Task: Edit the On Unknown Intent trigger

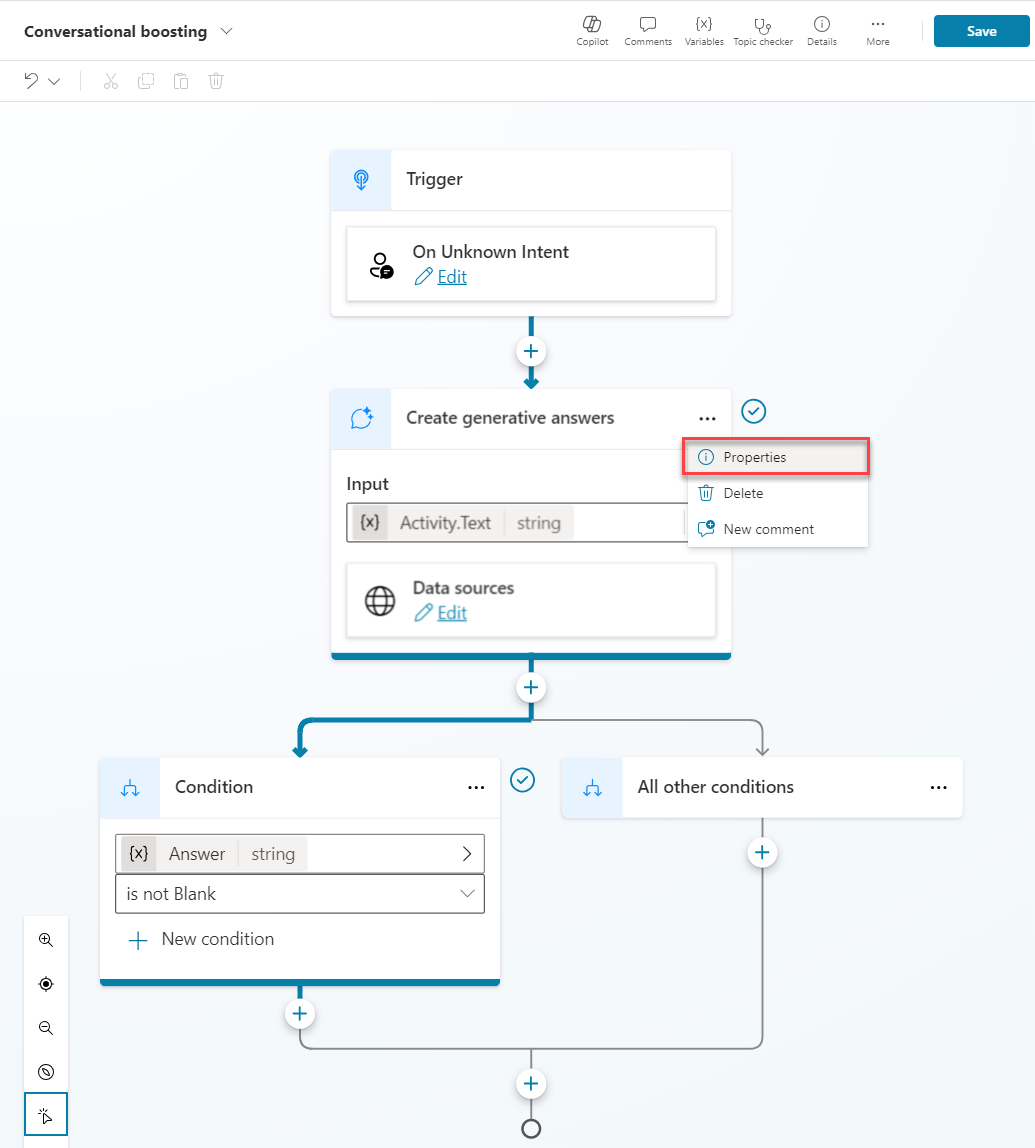Action: pos(452,277)
